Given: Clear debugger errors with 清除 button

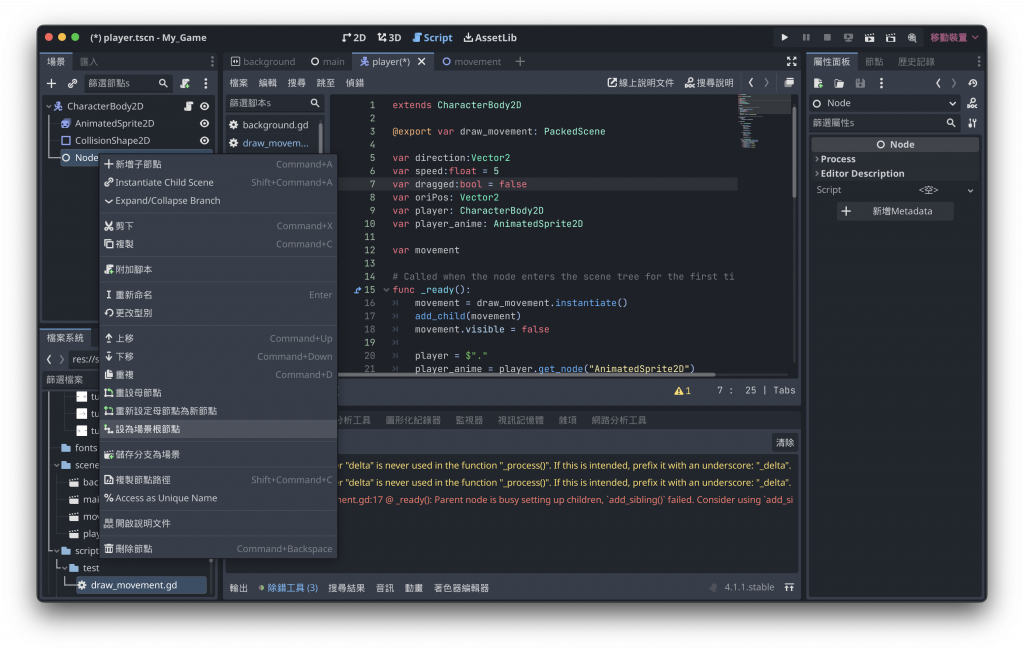Looking at the screenshot, I should pos(784,443).
